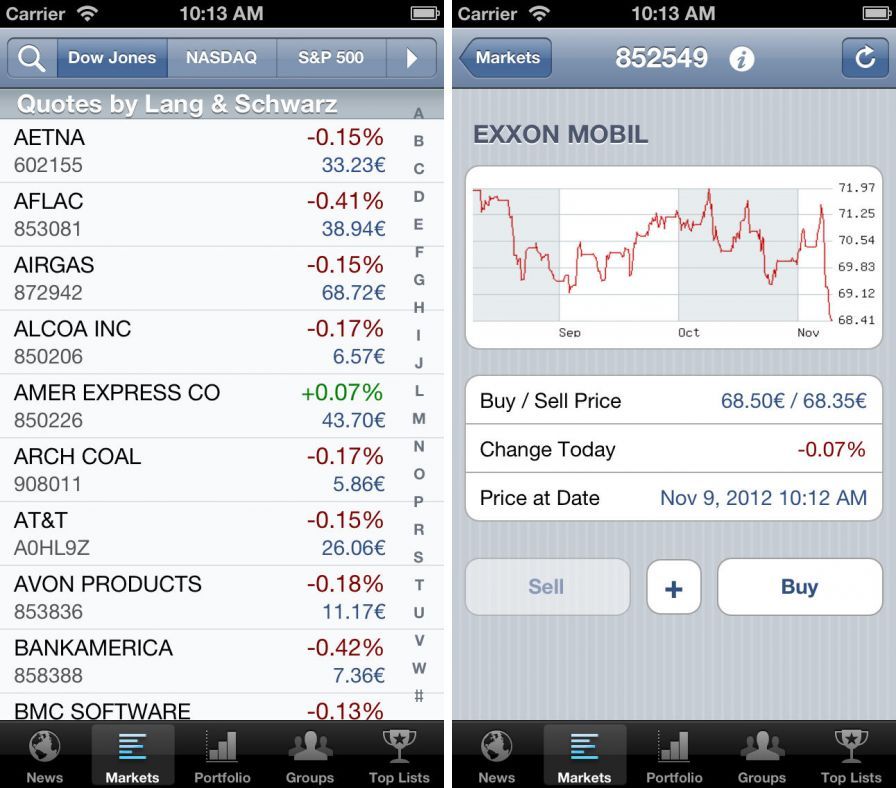The width and height of the screenshot is (896, 788).
Task: Tap the arrow to reveal more indices
Action: point(411,58)
